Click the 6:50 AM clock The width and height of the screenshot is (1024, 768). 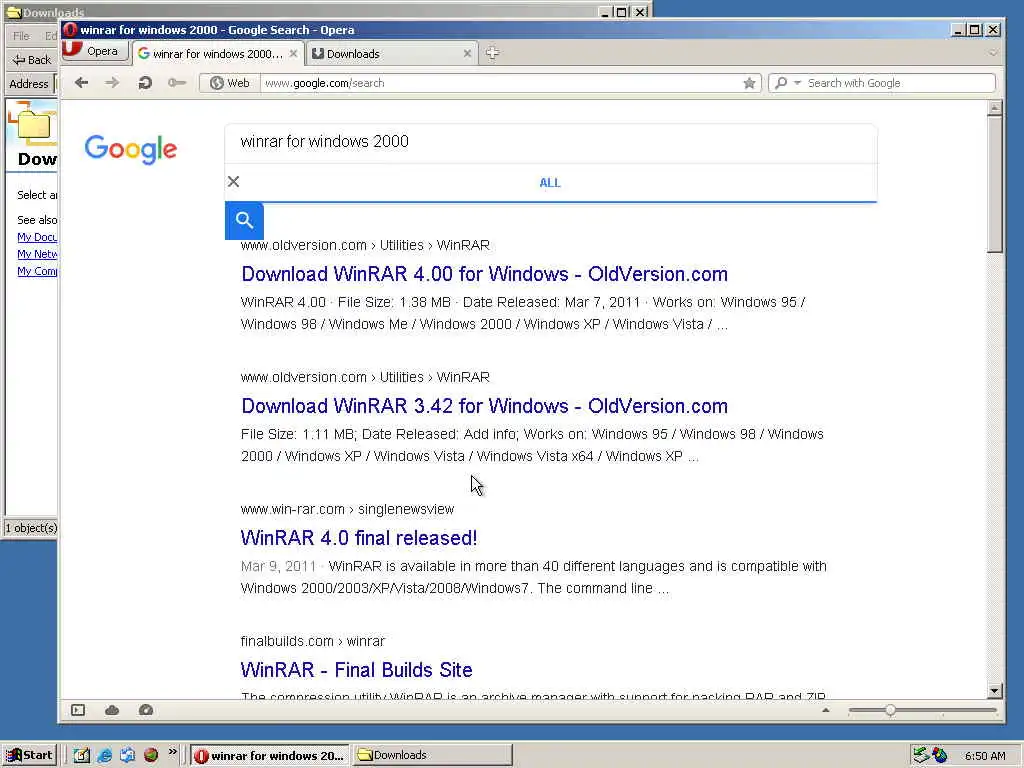coord(985,756)
